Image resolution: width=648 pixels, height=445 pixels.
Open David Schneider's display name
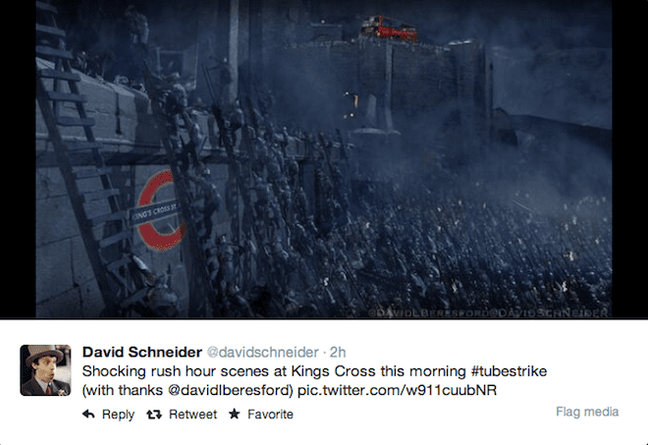142,352
